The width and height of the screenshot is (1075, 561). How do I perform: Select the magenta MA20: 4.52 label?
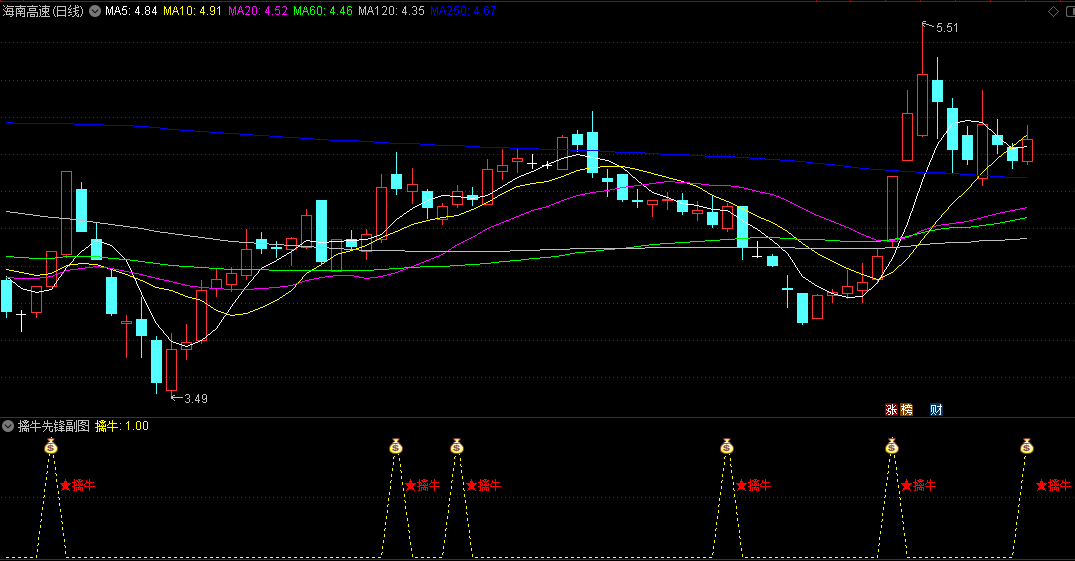click(x=257, y=11)
